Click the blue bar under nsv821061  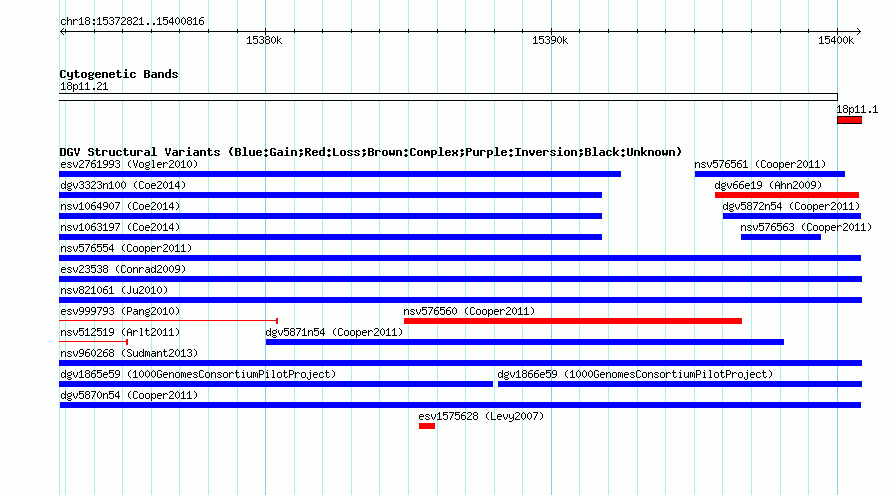[x=460, y=300]
